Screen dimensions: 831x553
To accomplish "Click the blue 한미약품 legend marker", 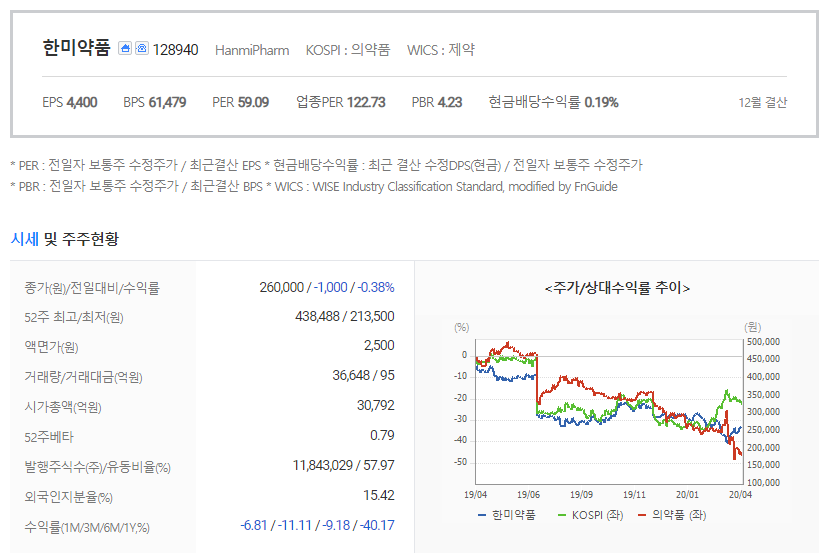I will pos(482,515).
